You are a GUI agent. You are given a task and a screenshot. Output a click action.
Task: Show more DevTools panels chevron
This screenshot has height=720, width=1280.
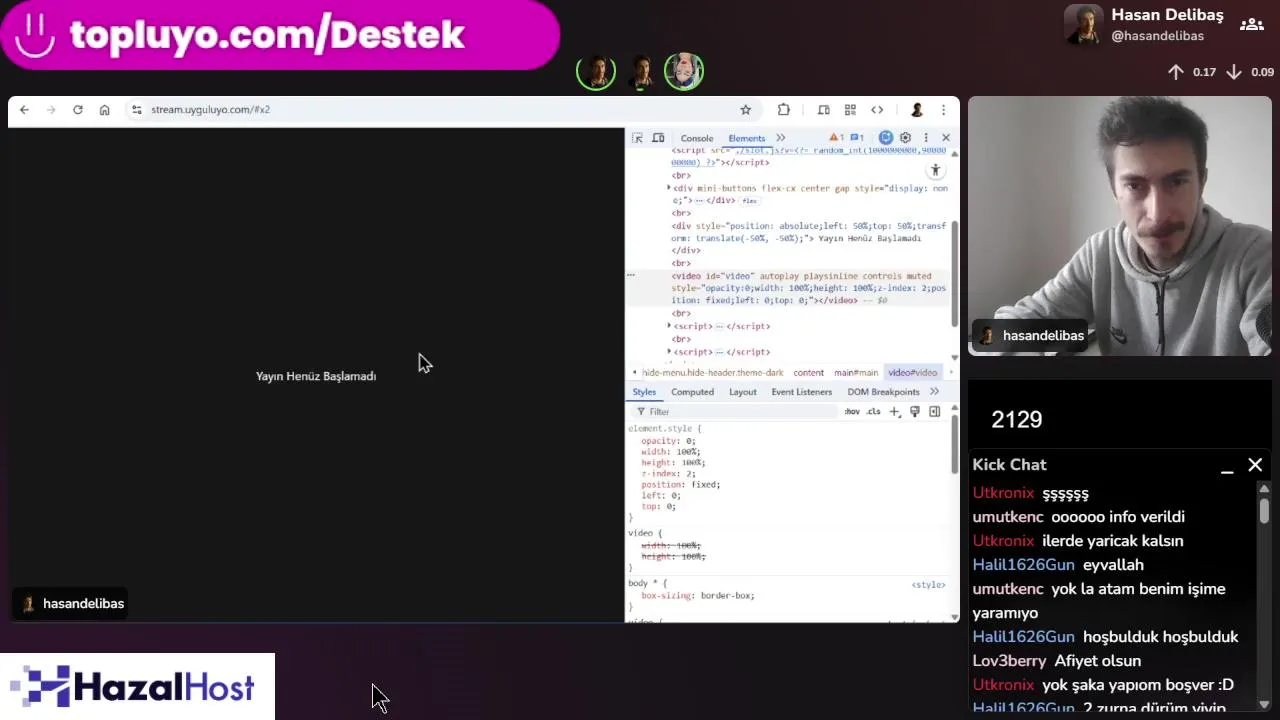781,138
